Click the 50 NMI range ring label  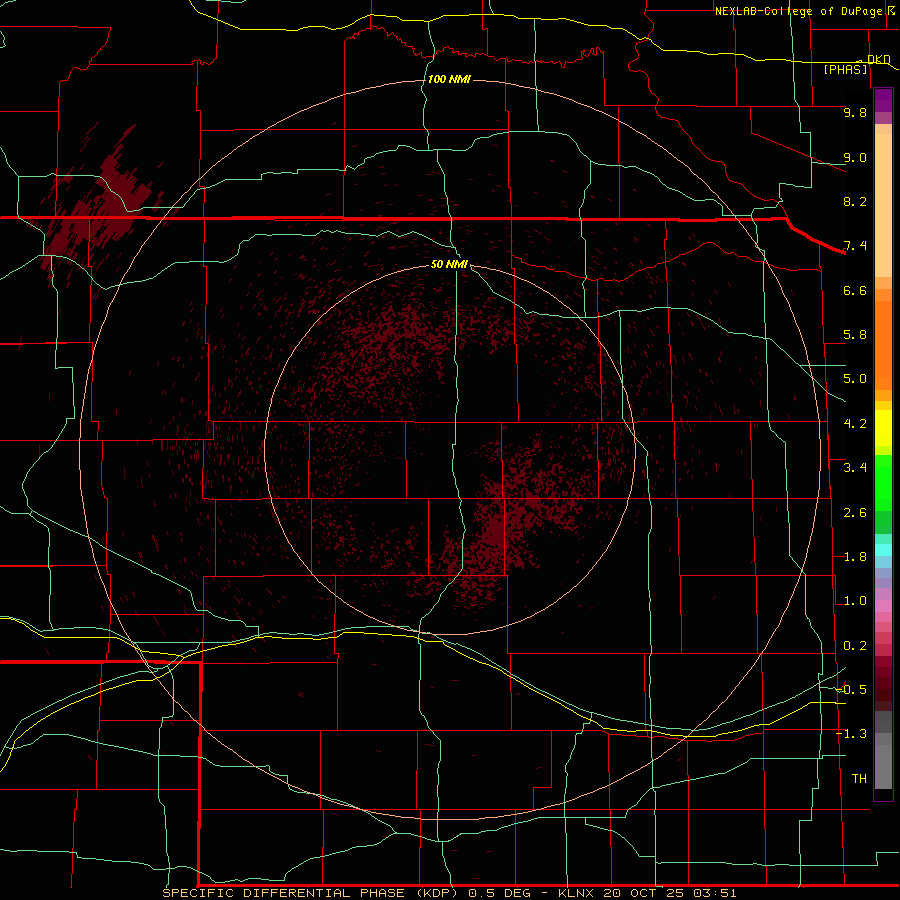[x=449, y=264]
